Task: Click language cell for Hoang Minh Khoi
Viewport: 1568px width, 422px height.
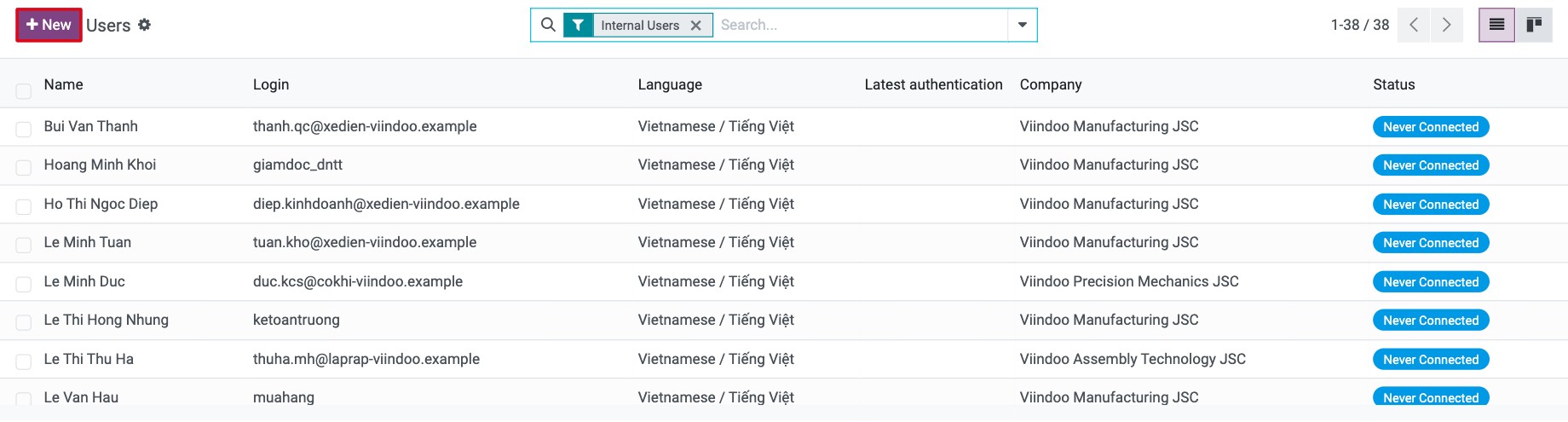Action: coord(716,165)
